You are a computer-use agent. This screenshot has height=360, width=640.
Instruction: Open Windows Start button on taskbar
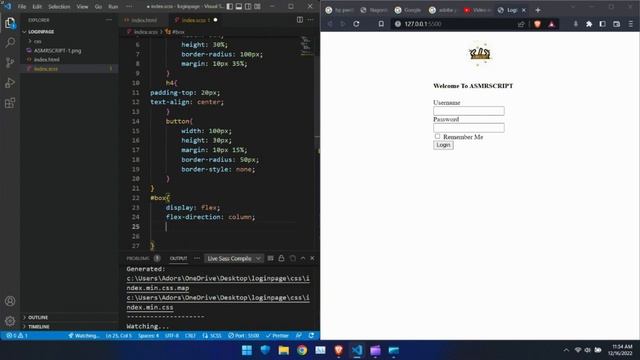click(x=247, y=350)
